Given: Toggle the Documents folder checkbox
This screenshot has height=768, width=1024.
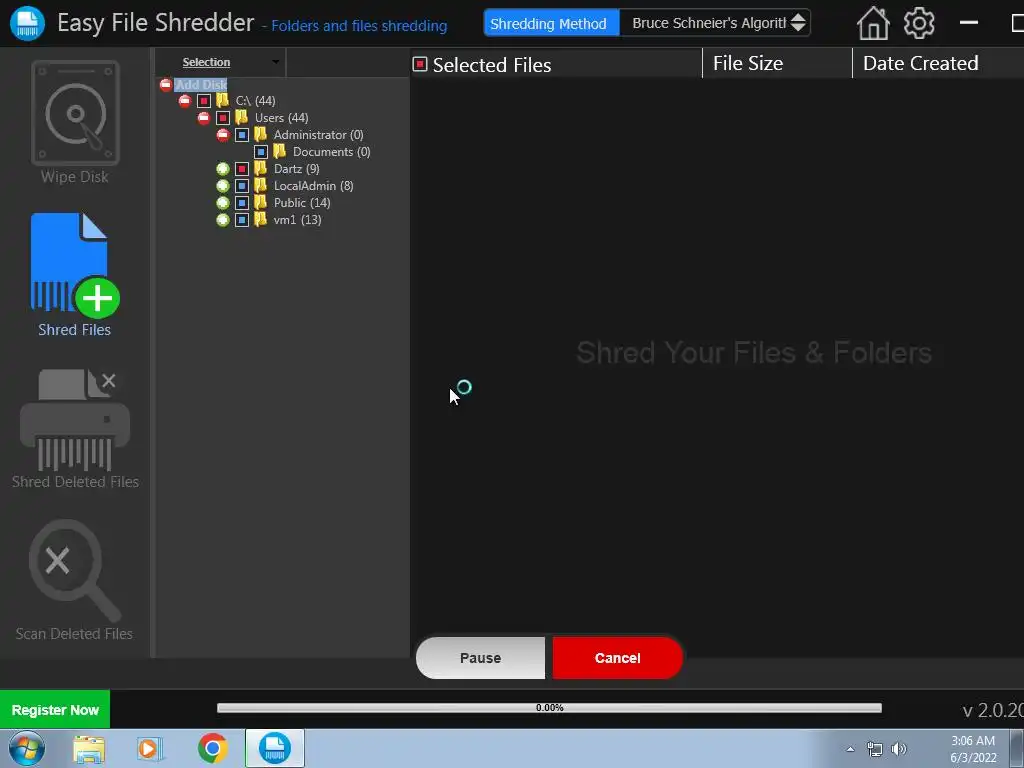Looking at the screenshot, I should (261, 152).
